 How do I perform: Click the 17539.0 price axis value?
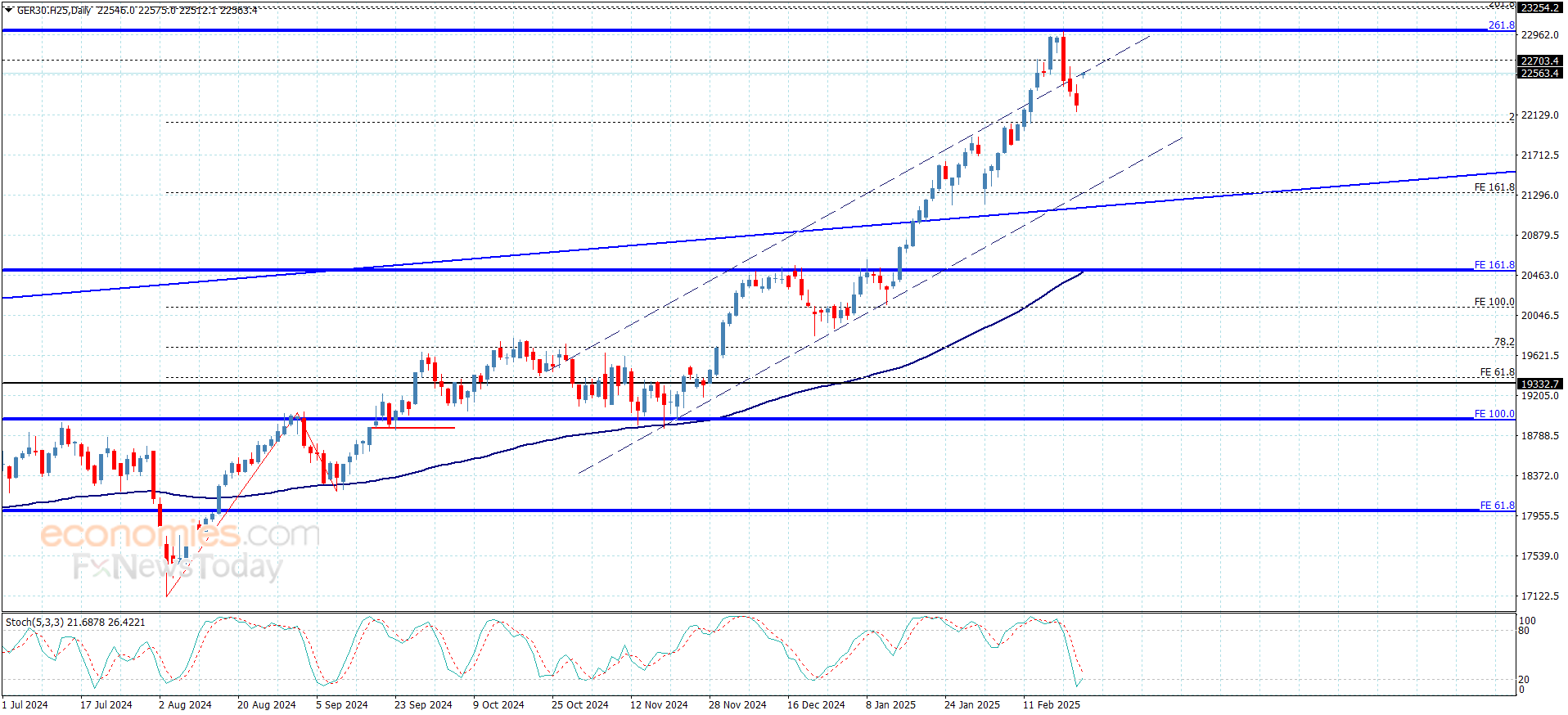[1539, 556]
